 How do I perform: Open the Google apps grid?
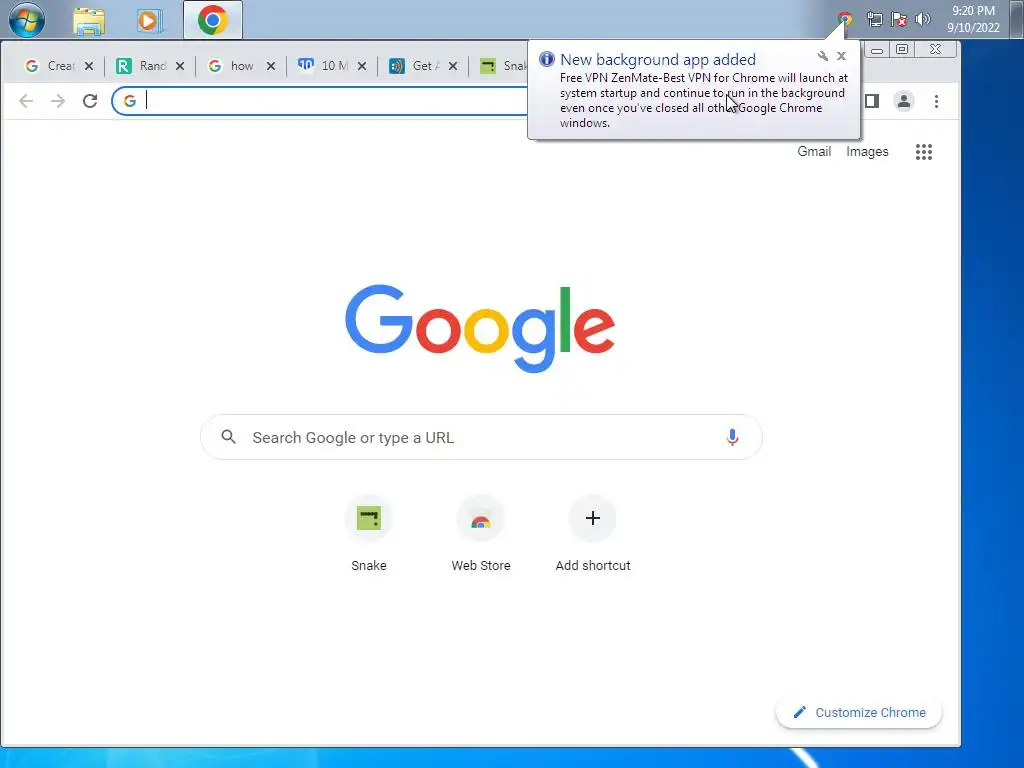pos(923,152)
